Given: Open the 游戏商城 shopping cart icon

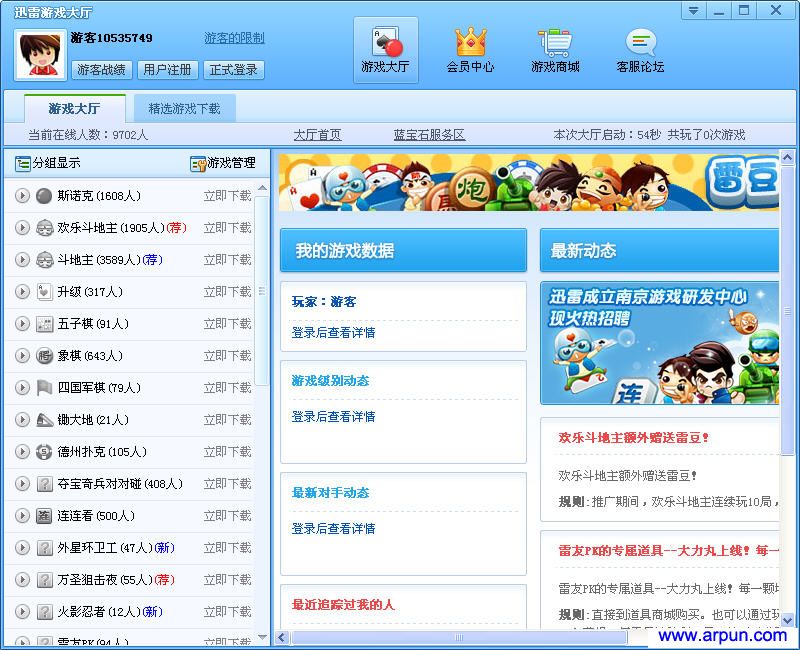Looking at the screenshot, I should [555, 50].
